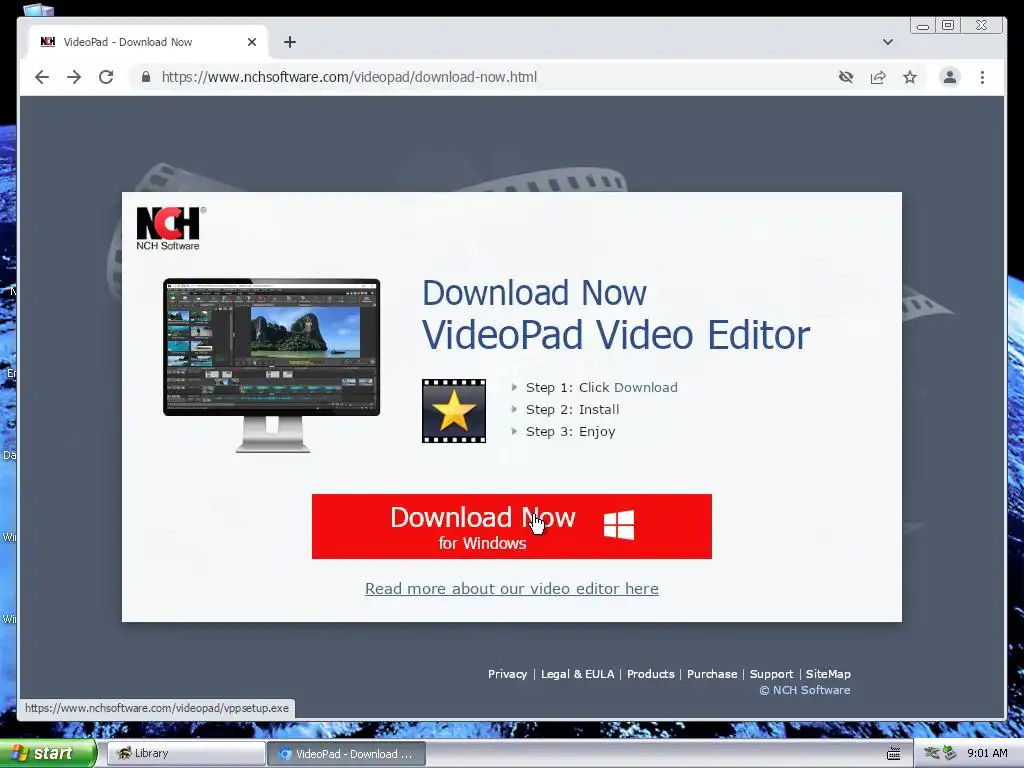Click the monitor screenshot of VideoPad

click(x=272, y=364)
